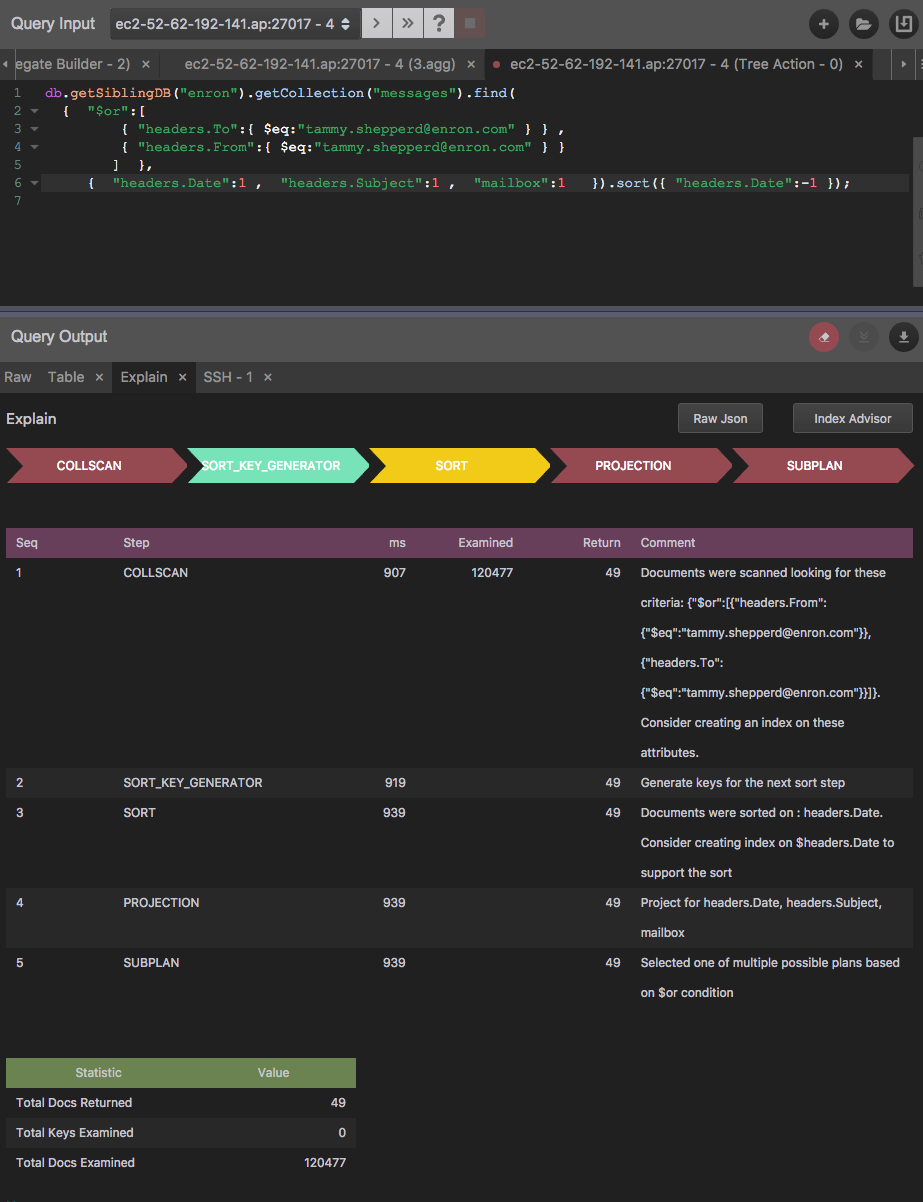Switch to the Raw output tab
The height and width of the screenshot is (1202, 923).
pos(18,377)
